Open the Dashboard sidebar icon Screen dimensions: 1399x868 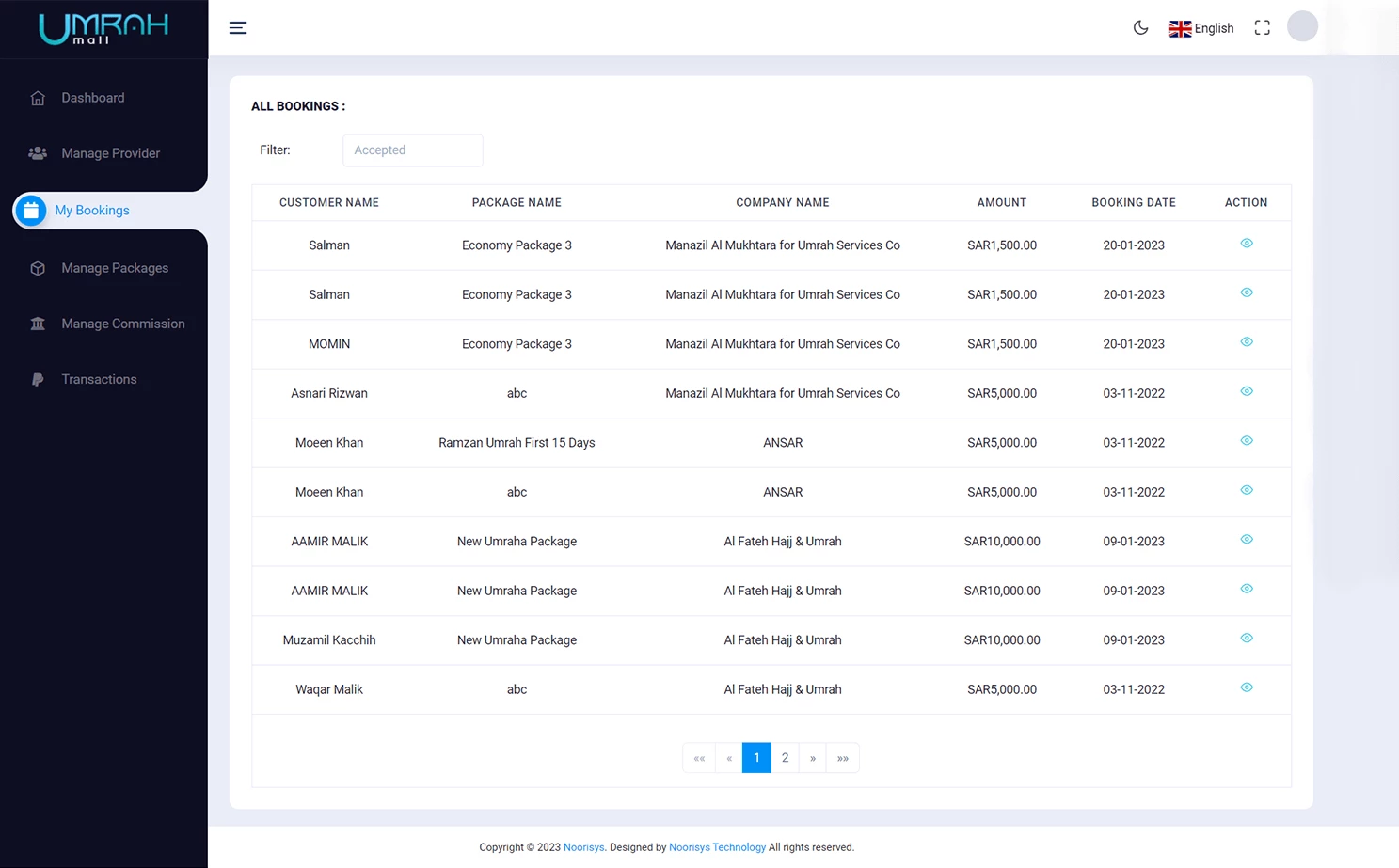tap(38, 98)
